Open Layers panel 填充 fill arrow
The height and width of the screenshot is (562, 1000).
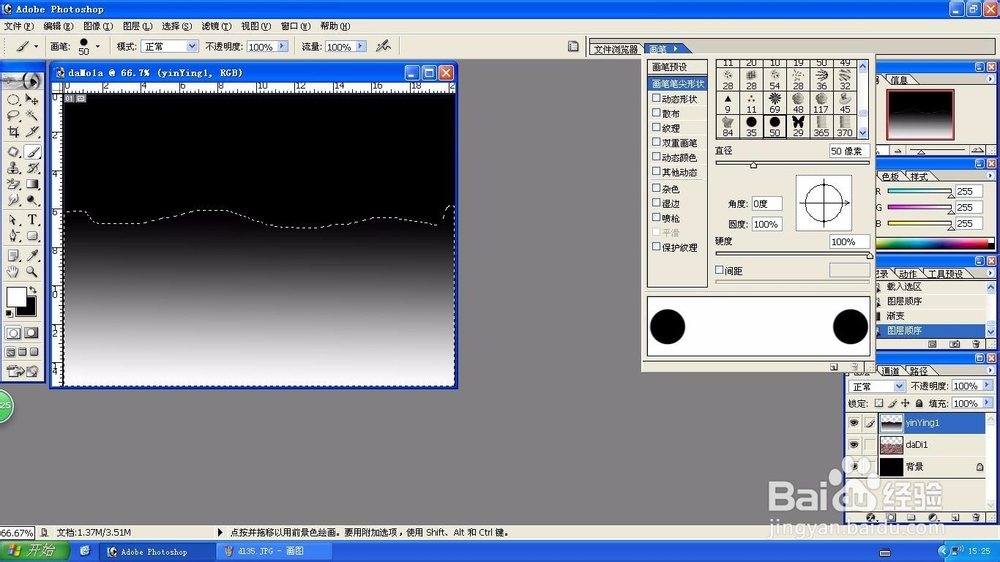click(x=987, y=403)
